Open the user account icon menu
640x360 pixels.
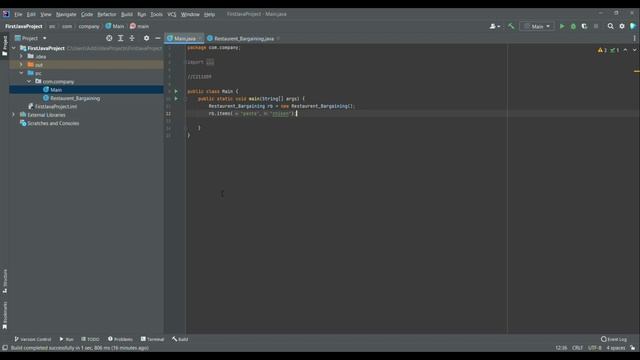(x=494, y=26)
